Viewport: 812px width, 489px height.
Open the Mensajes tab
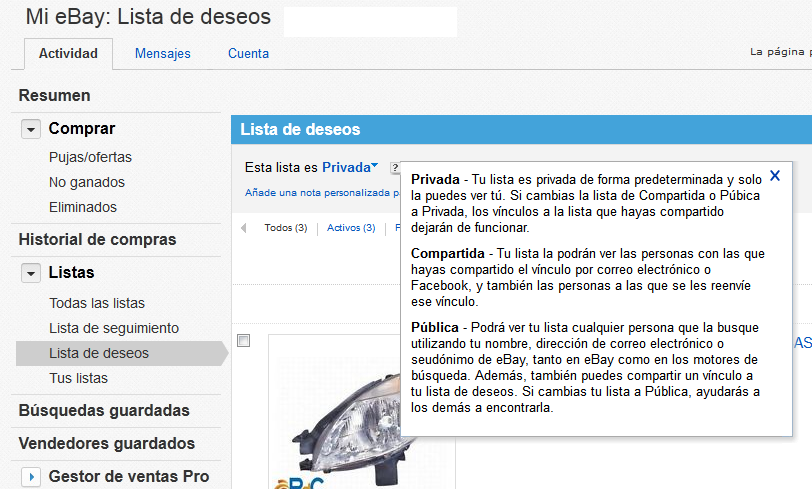coord(163,53)
